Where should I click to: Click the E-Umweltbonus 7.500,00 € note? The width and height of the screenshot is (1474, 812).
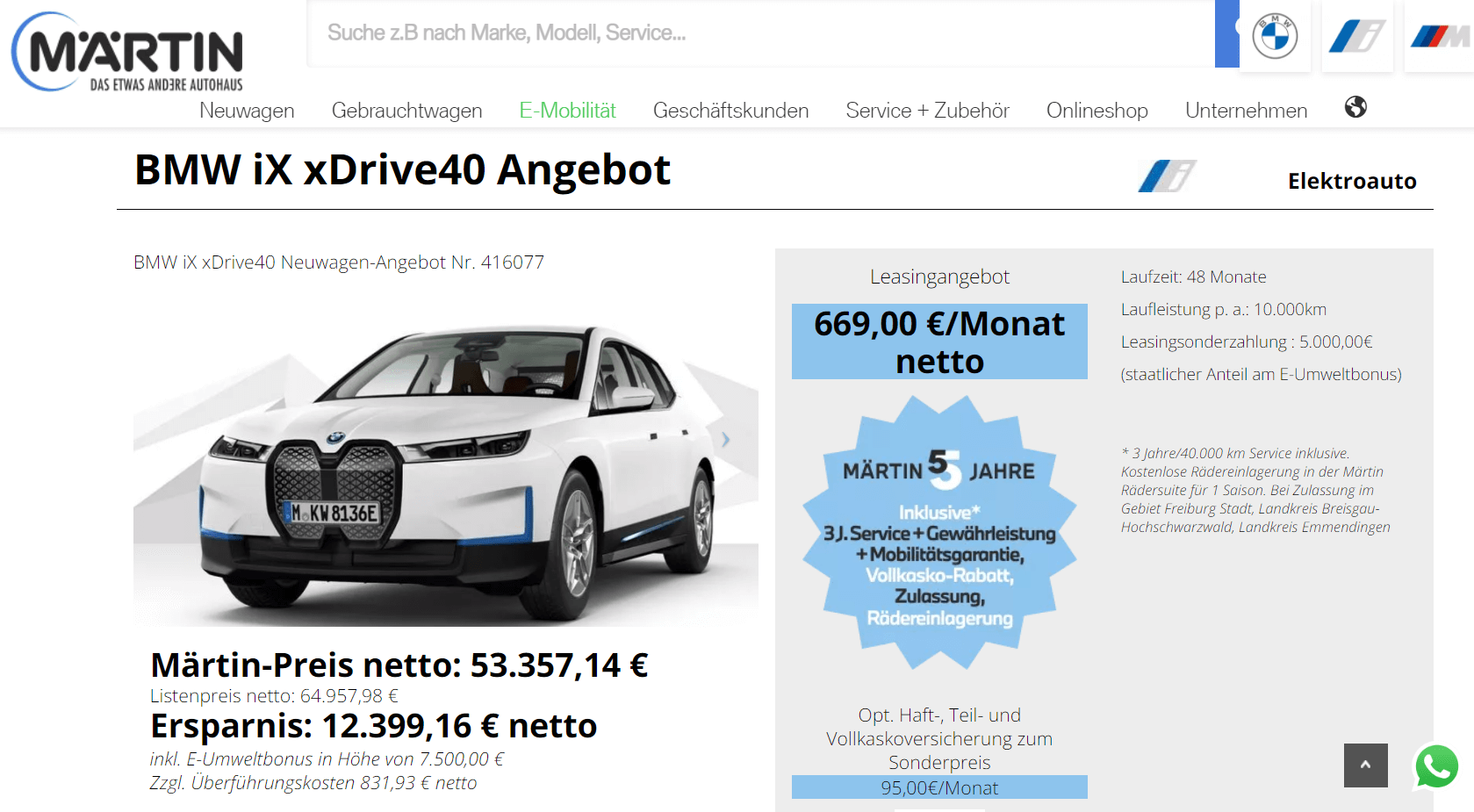pos(327,759)
